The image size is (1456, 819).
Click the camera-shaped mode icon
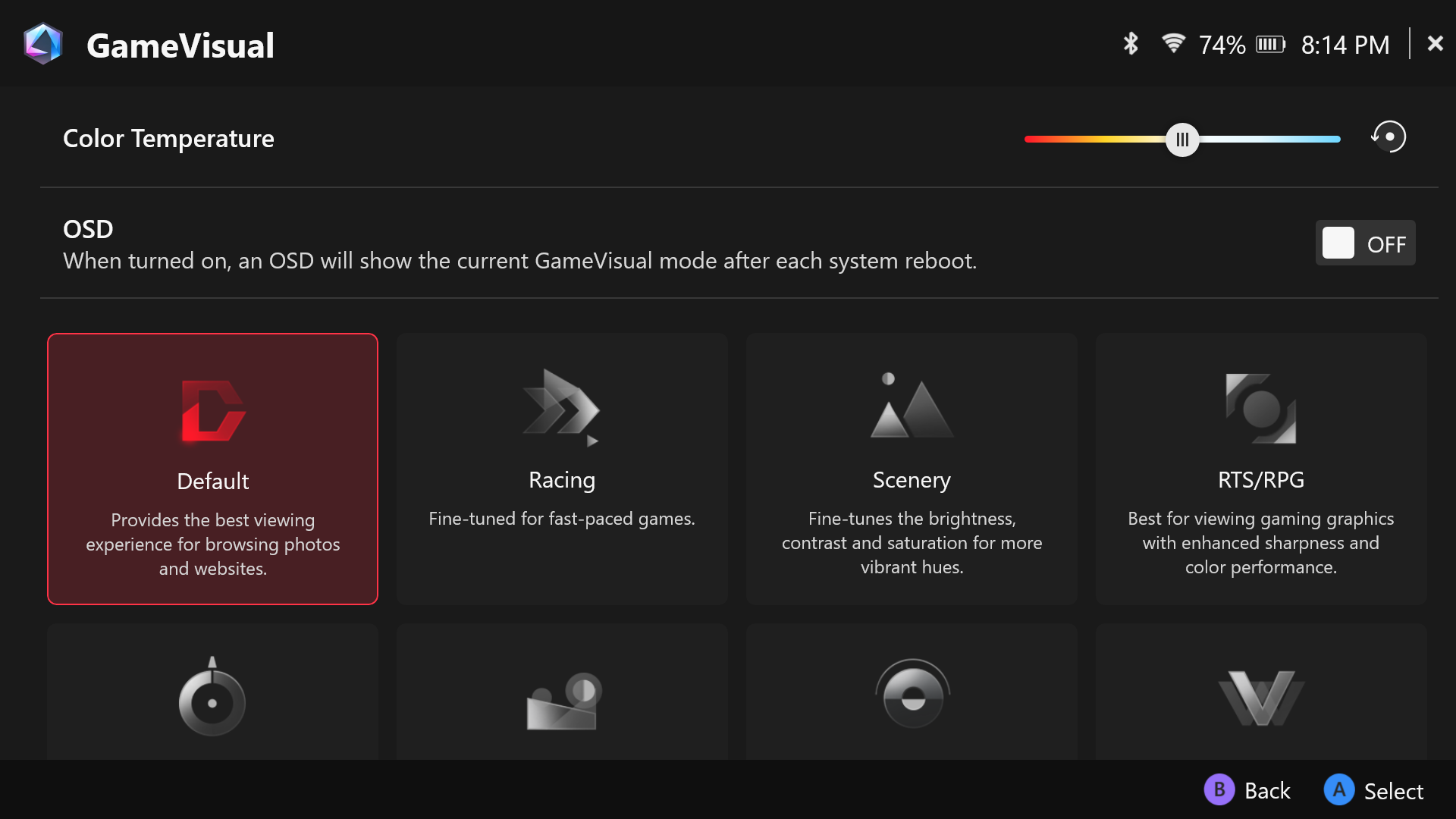pyautogui.click(x=563, y=701)
